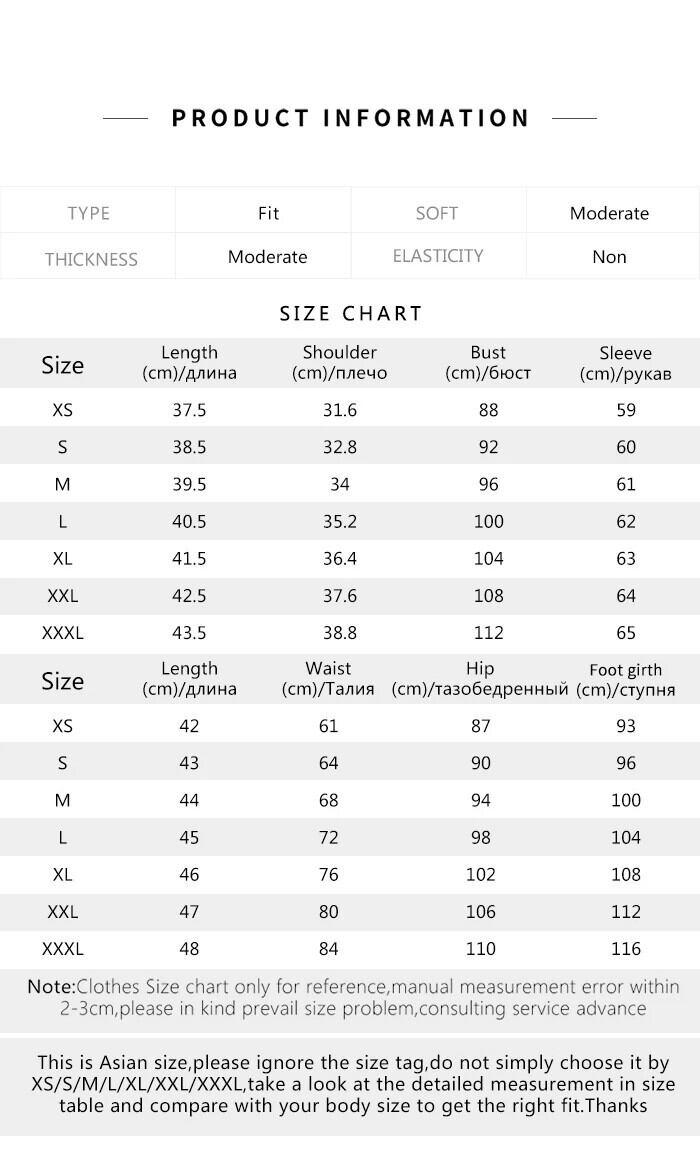
Task: Select the THICKNESS label cell
Action: [90, 259]
